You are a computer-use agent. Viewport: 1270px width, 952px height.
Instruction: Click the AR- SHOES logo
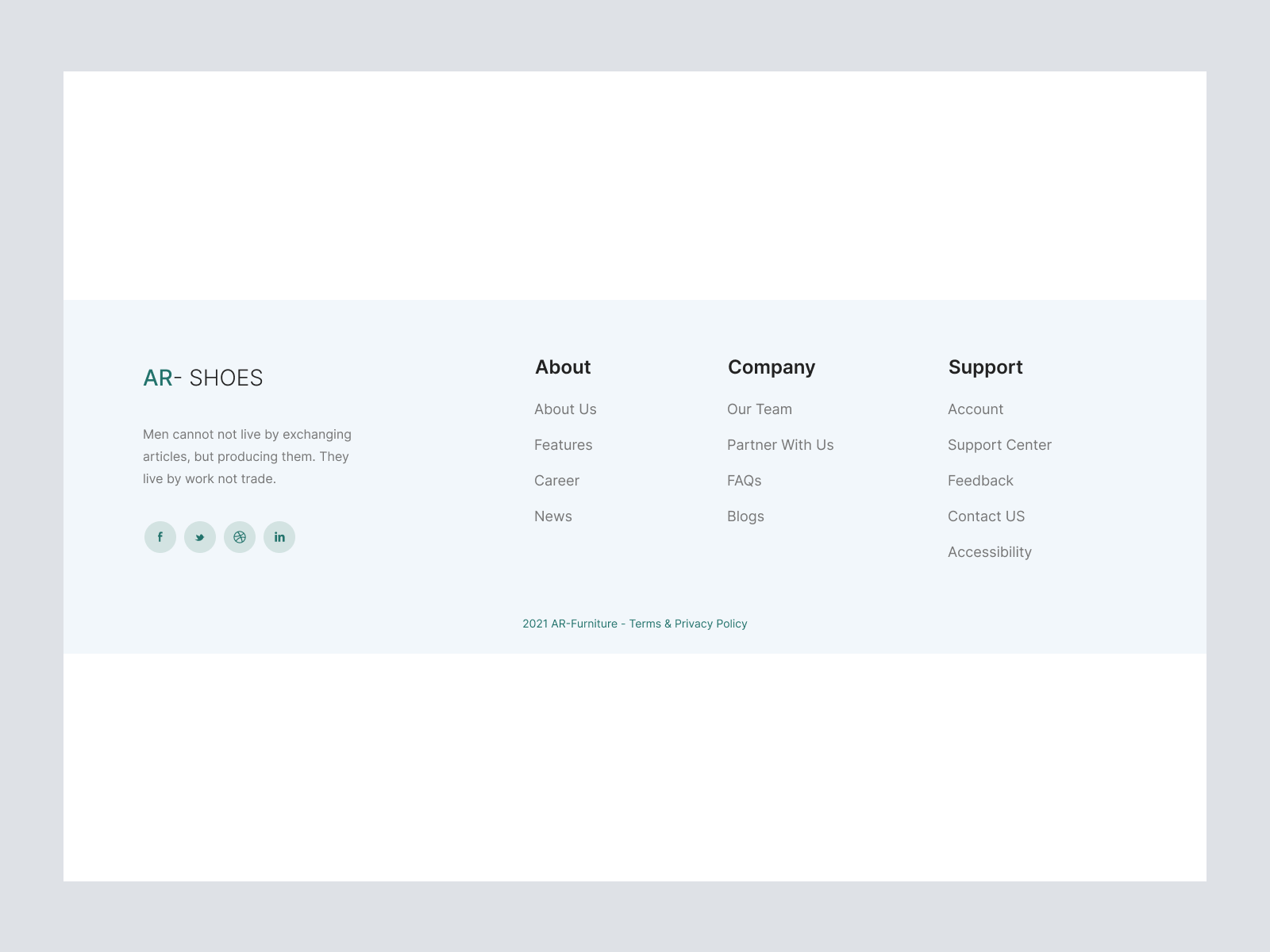click(202, 378)
